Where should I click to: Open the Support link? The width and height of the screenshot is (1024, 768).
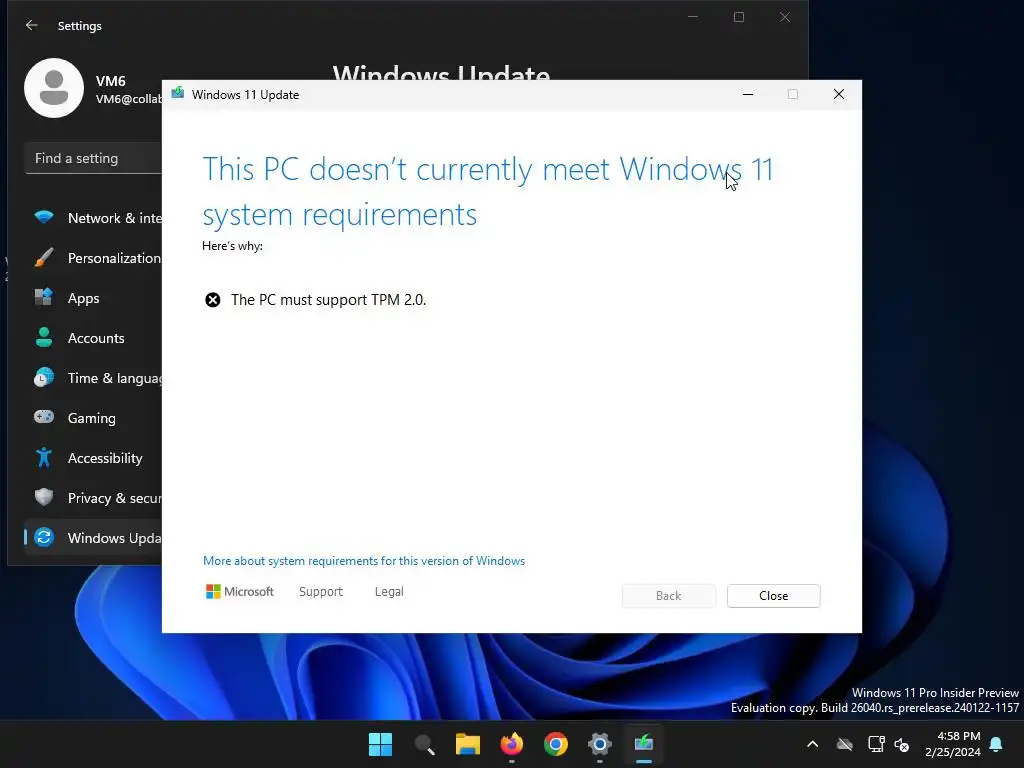pos(321,592)
